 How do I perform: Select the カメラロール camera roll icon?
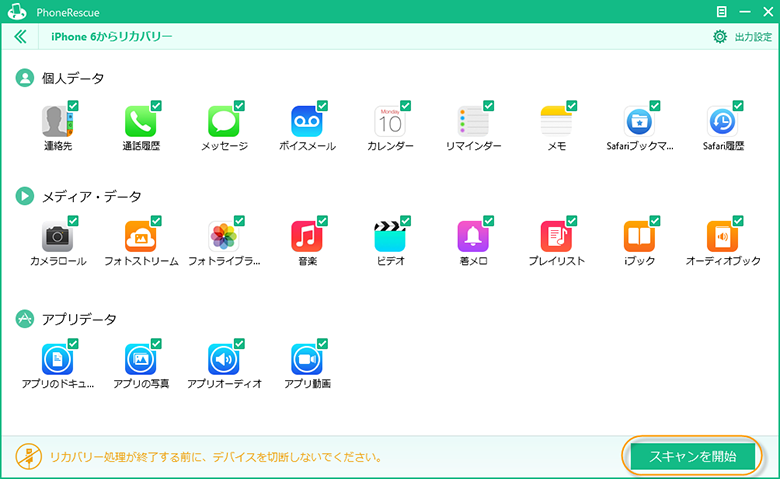click(57, 236)
